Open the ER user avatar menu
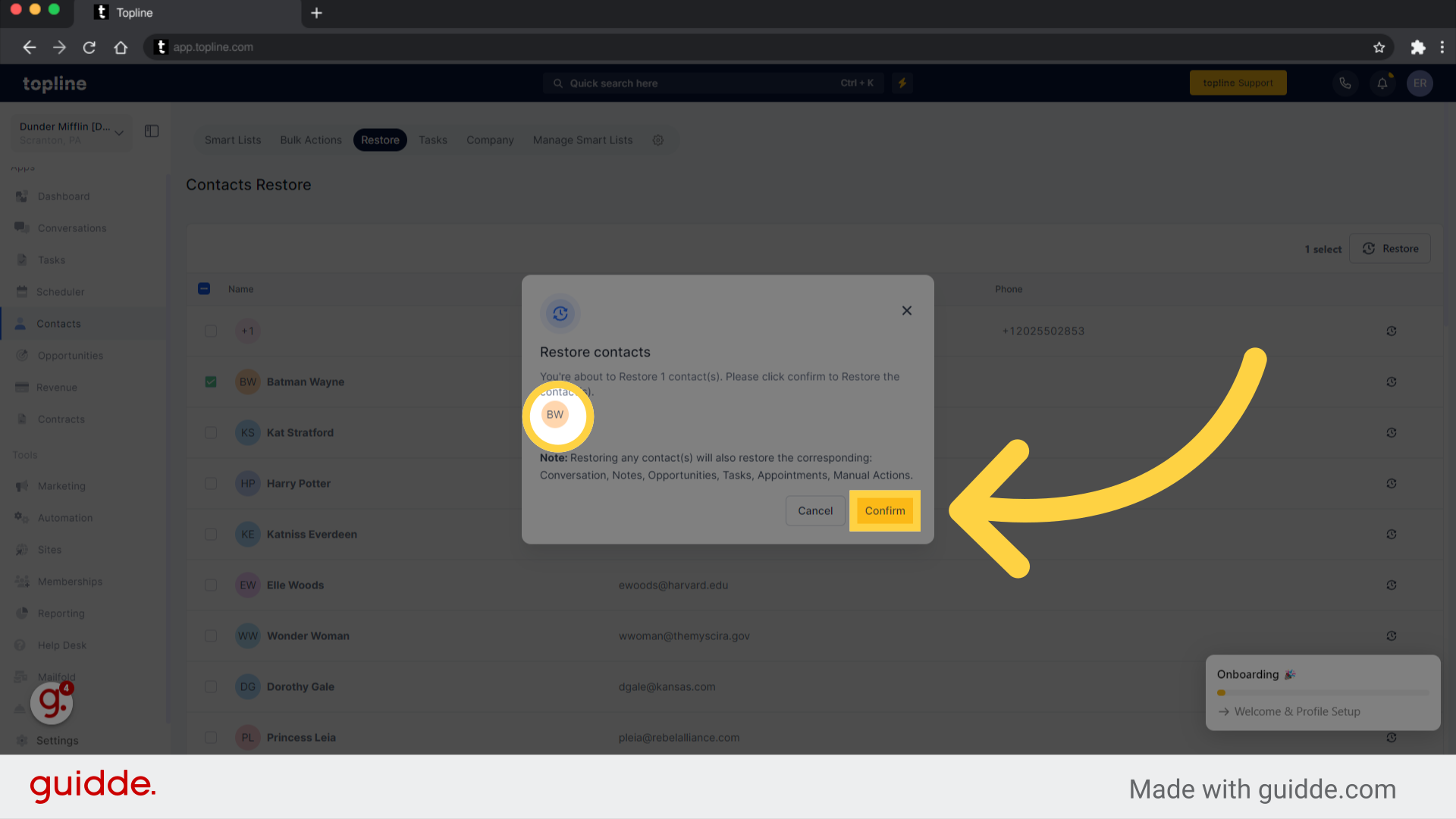The height and width of the screenshot is (819, 1456). click(1420, 83)
